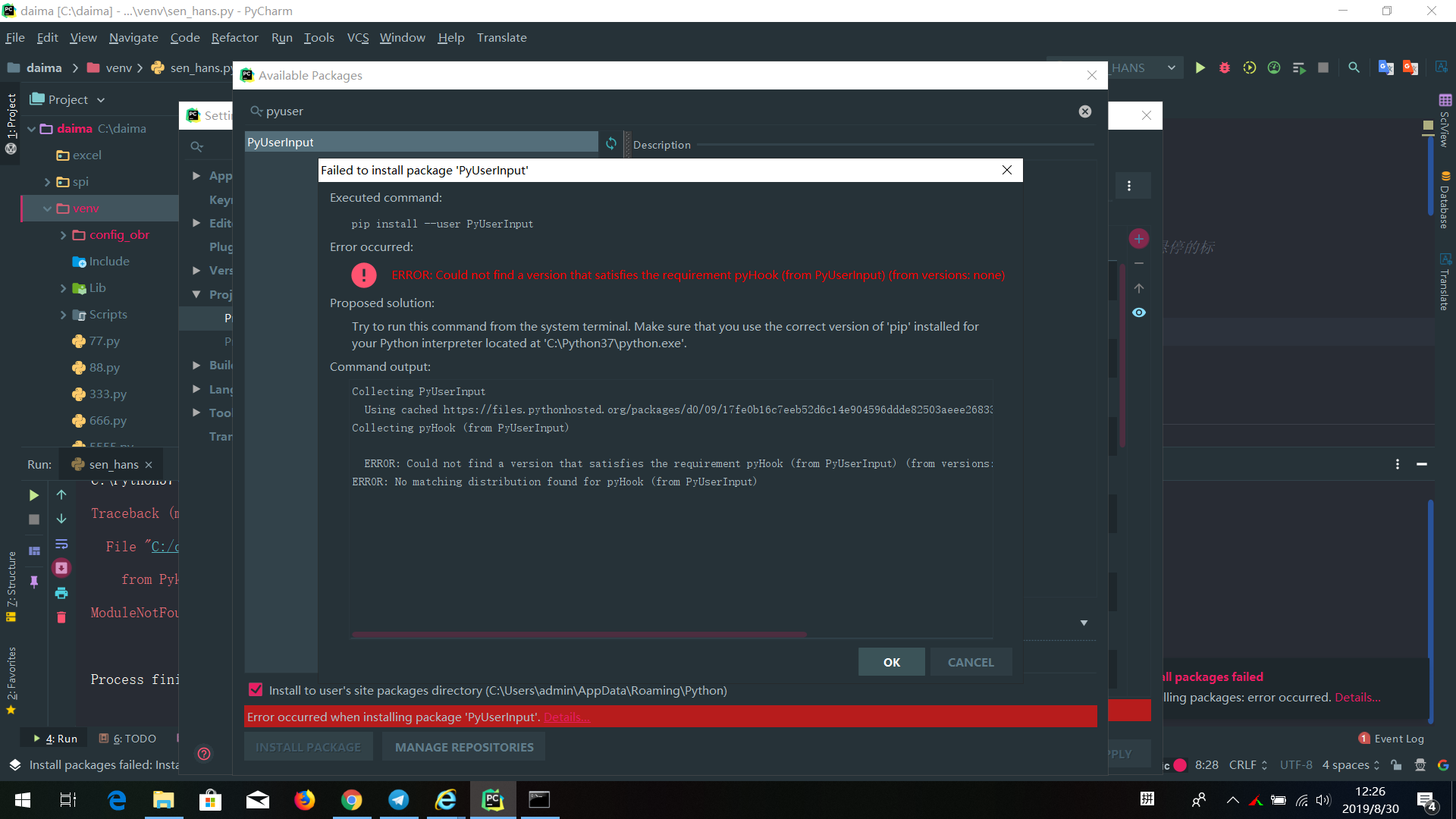Open Firefox from the taskbar
The image size is (1456, 819).
point(304,800)
